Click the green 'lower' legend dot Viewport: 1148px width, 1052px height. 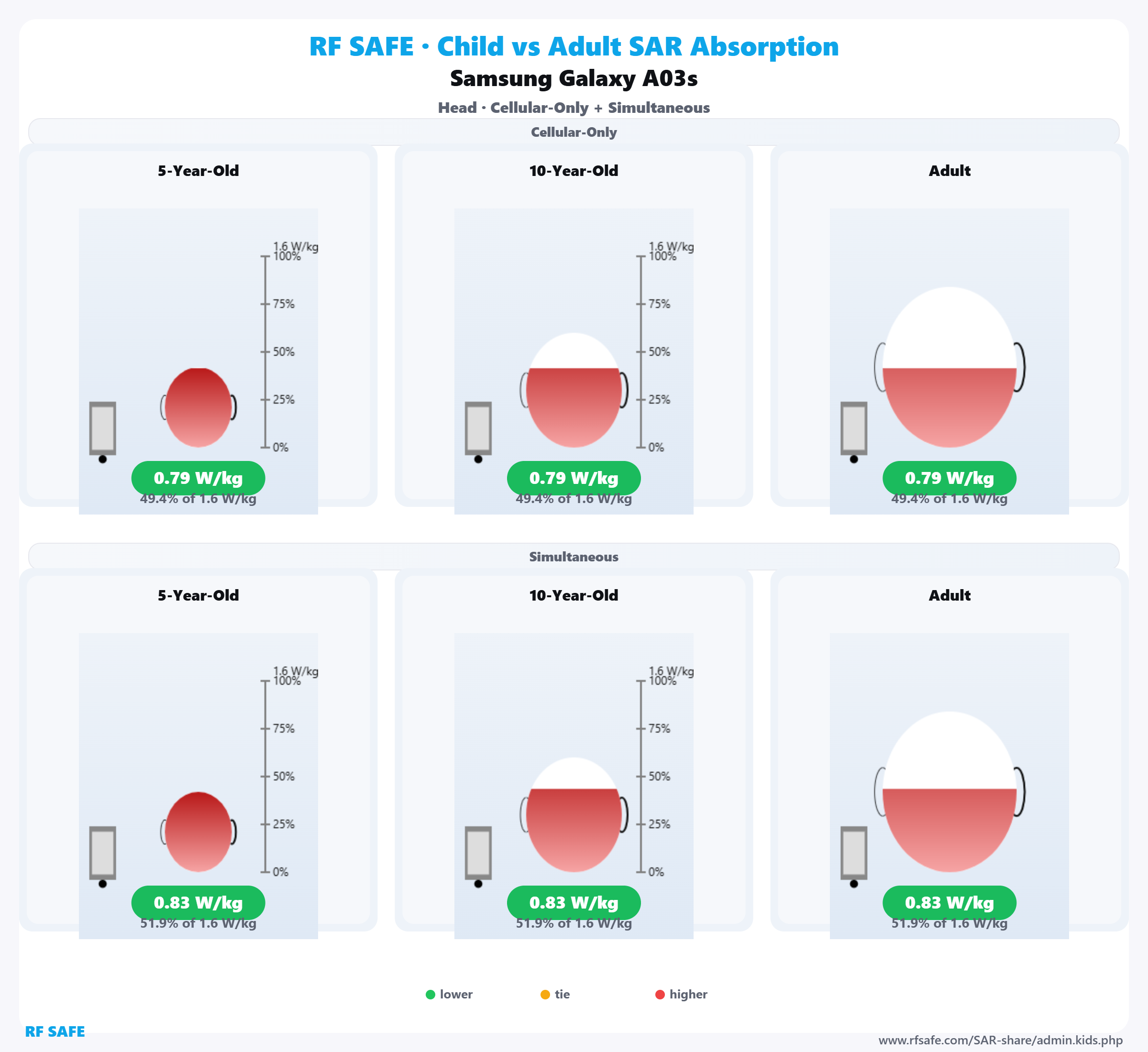pyautogui.click(x=430, y=995)
